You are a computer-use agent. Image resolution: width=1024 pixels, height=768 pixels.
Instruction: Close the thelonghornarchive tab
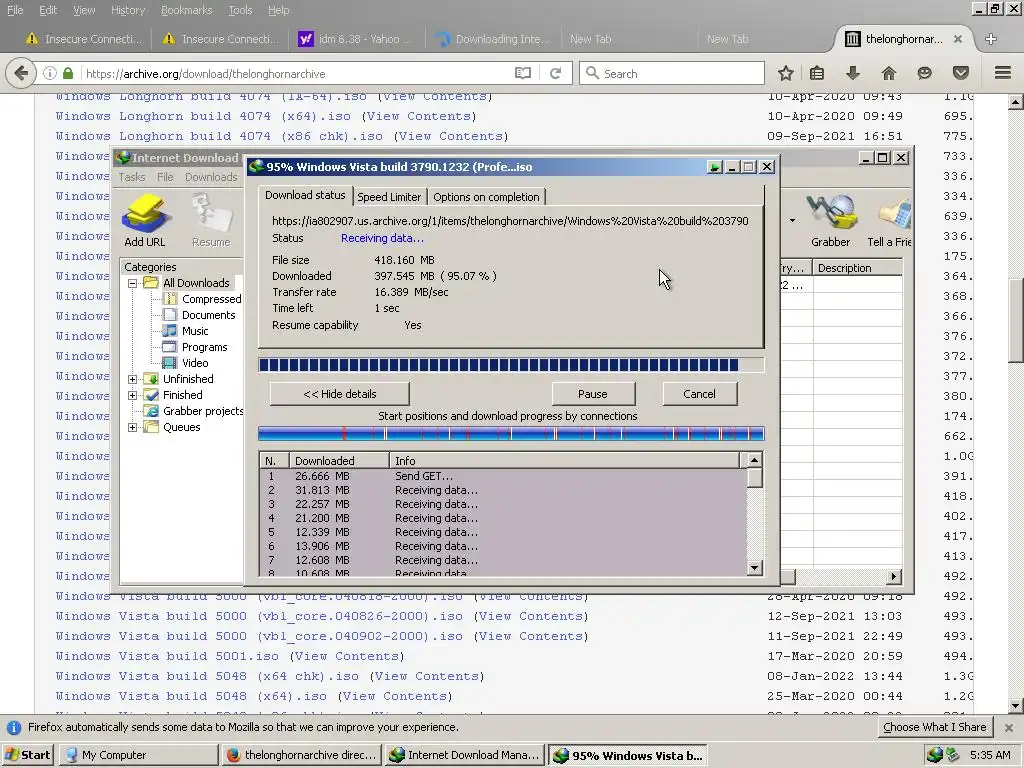[958, 39]
